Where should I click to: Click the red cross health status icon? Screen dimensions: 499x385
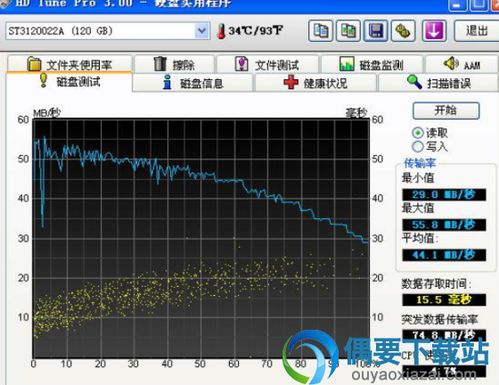coord(291,82)
